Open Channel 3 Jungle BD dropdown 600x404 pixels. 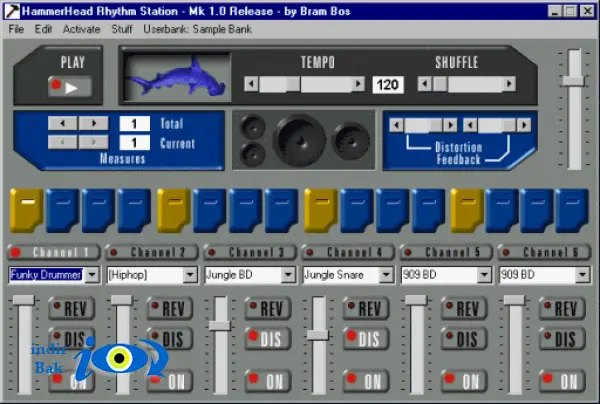pos(288,275)
